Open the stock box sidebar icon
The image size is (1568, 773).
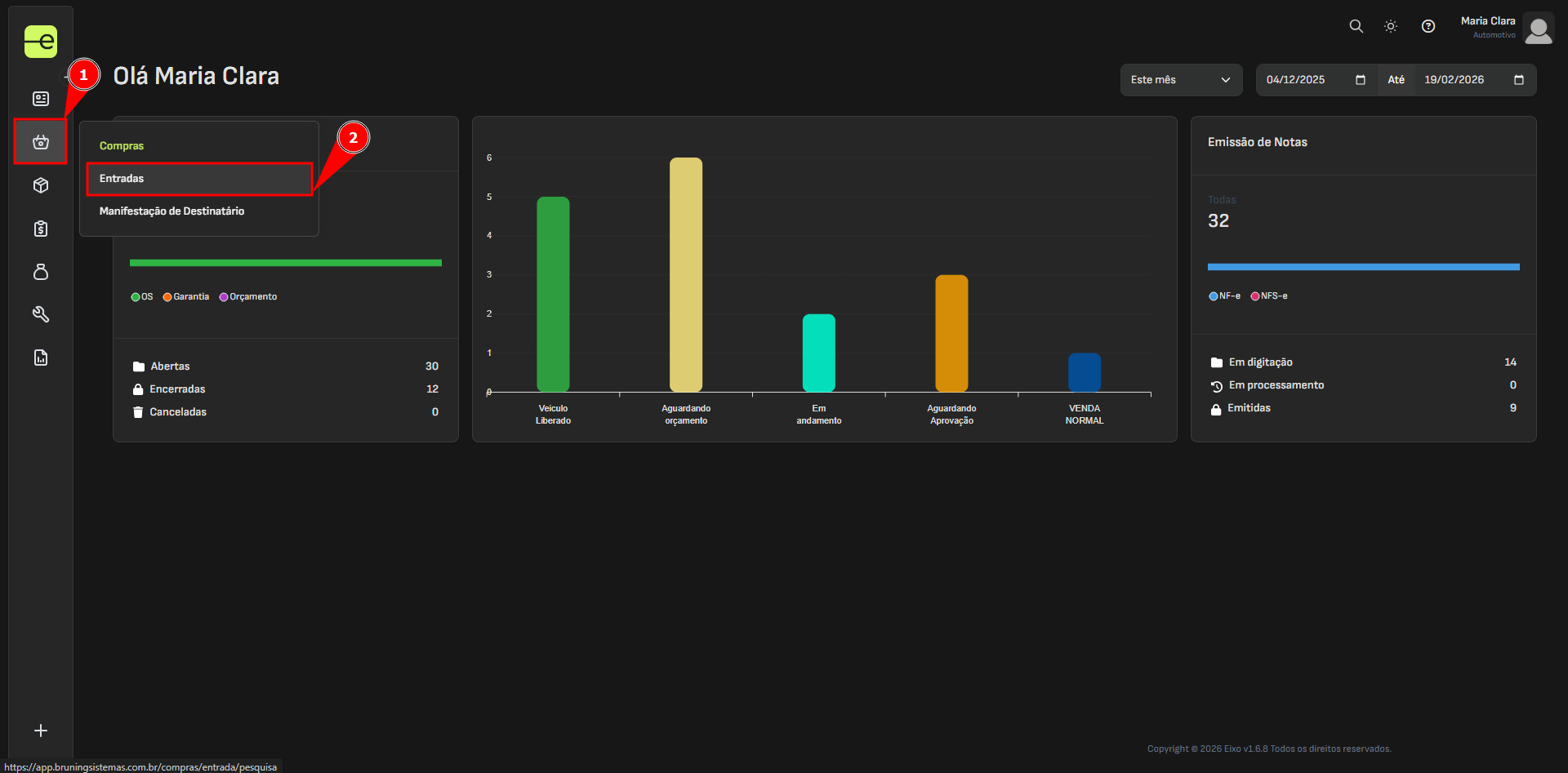[x=41, y=185]
